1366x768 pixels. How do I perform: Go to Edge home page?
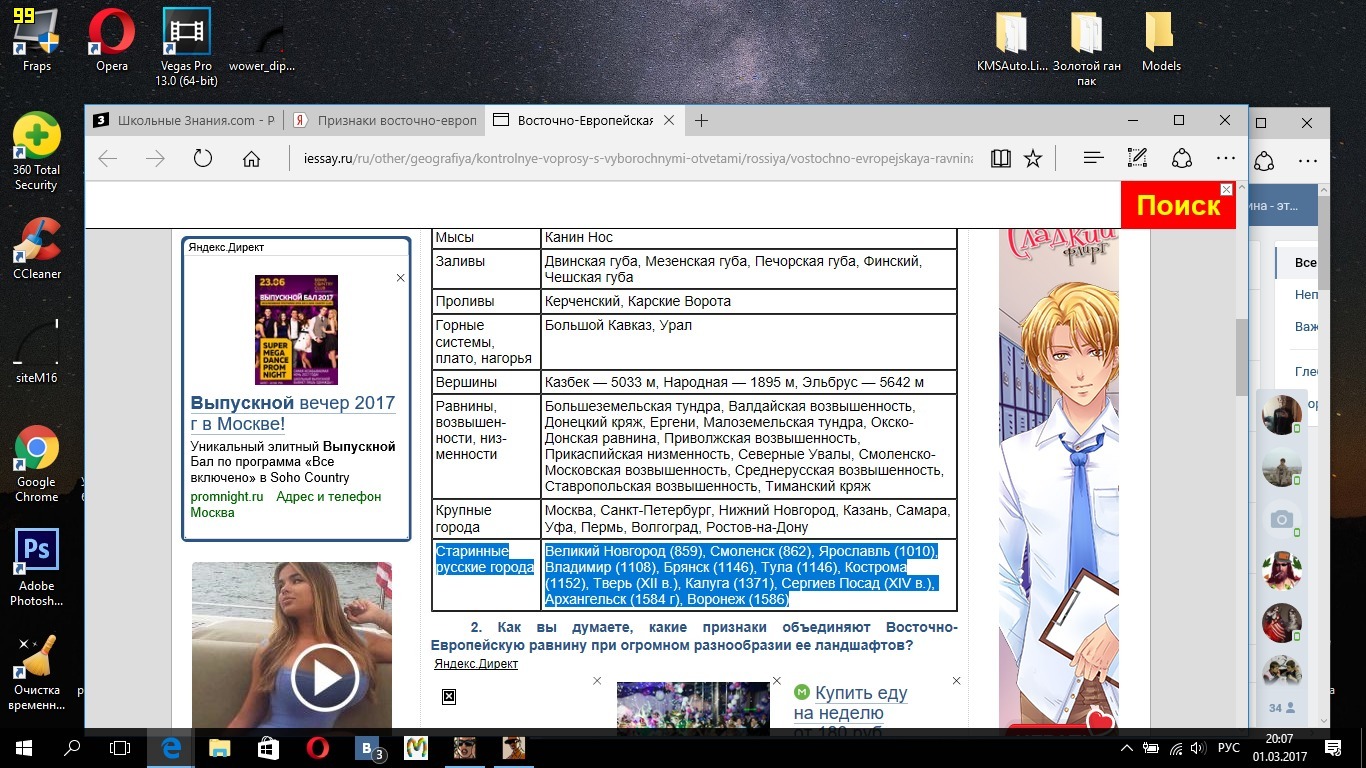(x=251, y=158)
